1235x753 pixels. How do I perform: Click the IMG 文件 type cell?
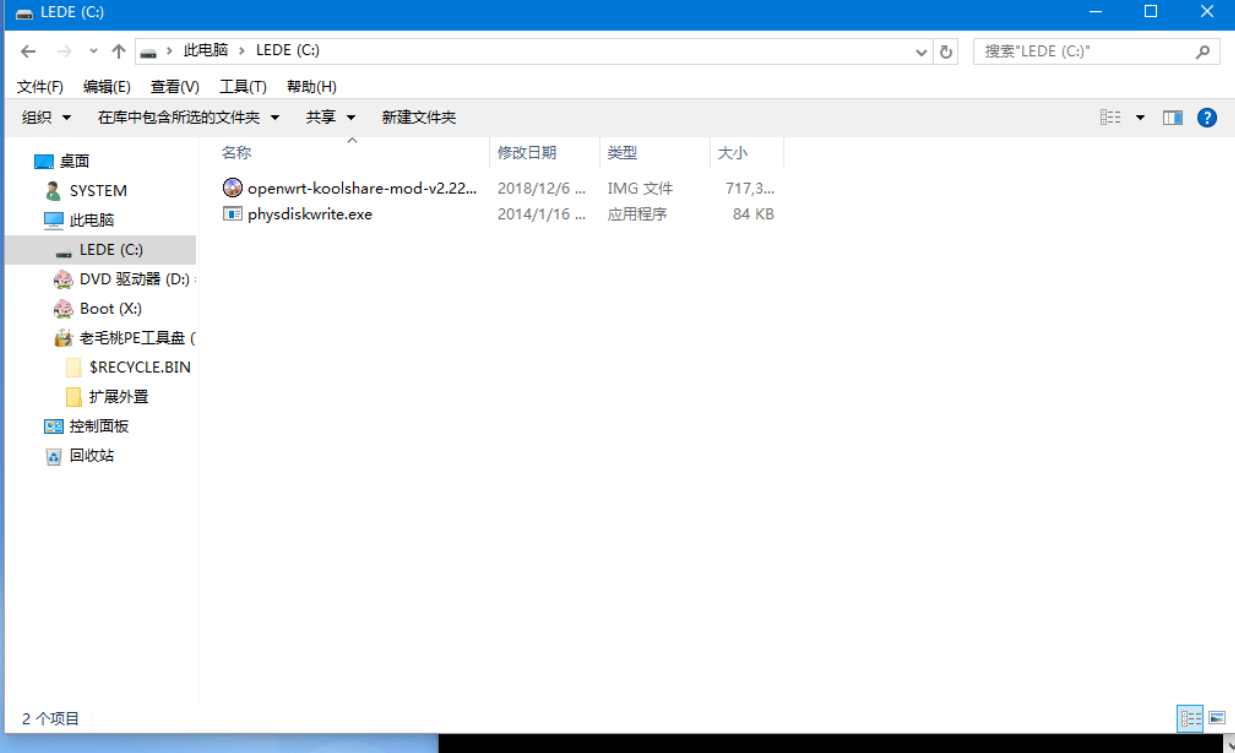click(640, 188)
